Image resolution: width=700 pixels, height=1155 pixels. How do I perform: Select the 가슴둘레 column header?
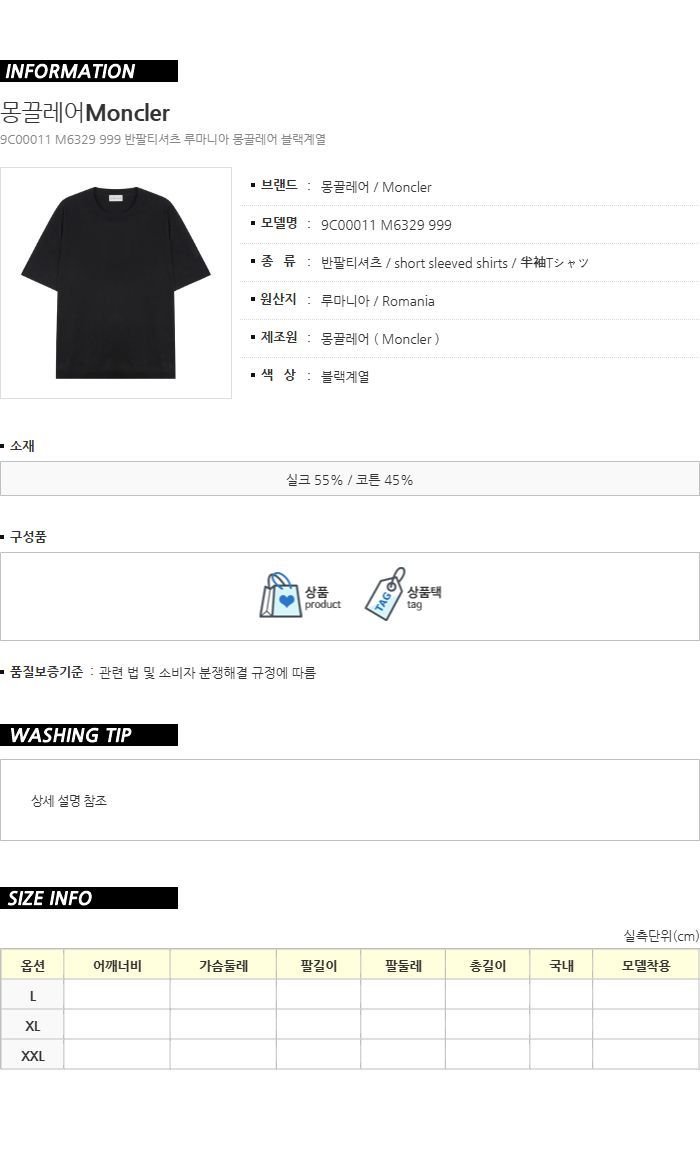[x=223, y=965]
